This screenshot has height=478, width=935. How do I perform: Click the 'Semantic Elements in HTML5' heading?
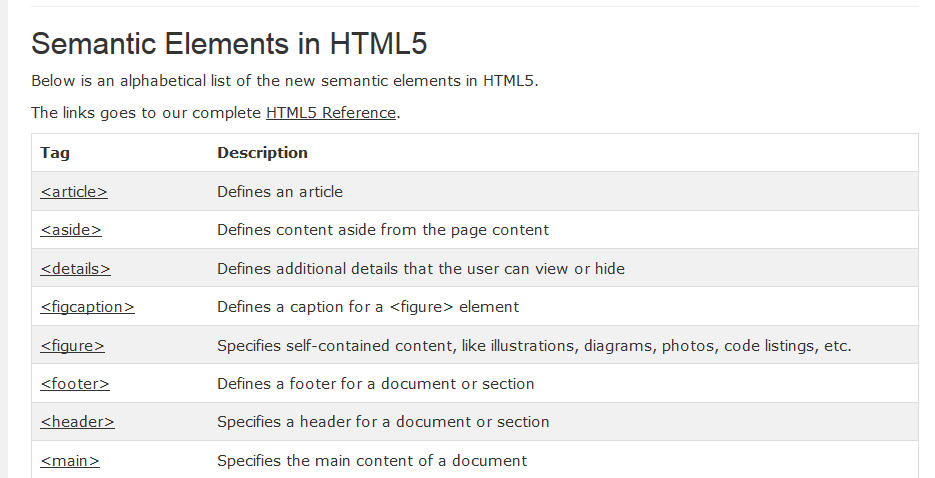[x=229, y=44]
